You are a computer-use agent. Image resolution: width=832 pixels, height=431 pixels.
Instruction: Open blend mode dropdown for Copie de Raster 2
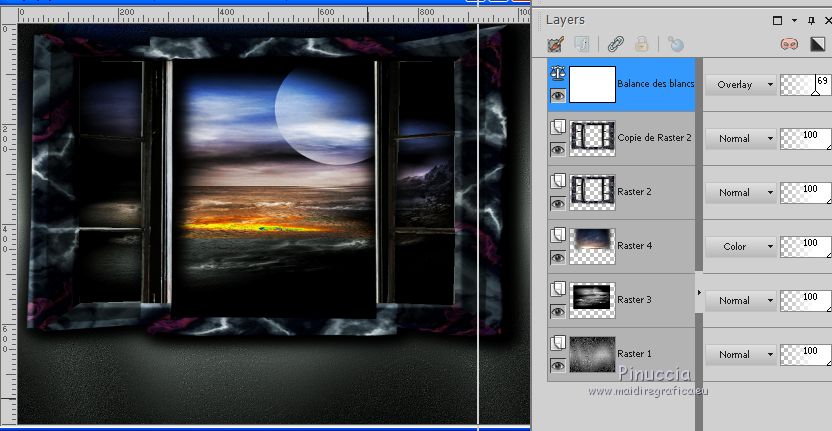(741, 139)
